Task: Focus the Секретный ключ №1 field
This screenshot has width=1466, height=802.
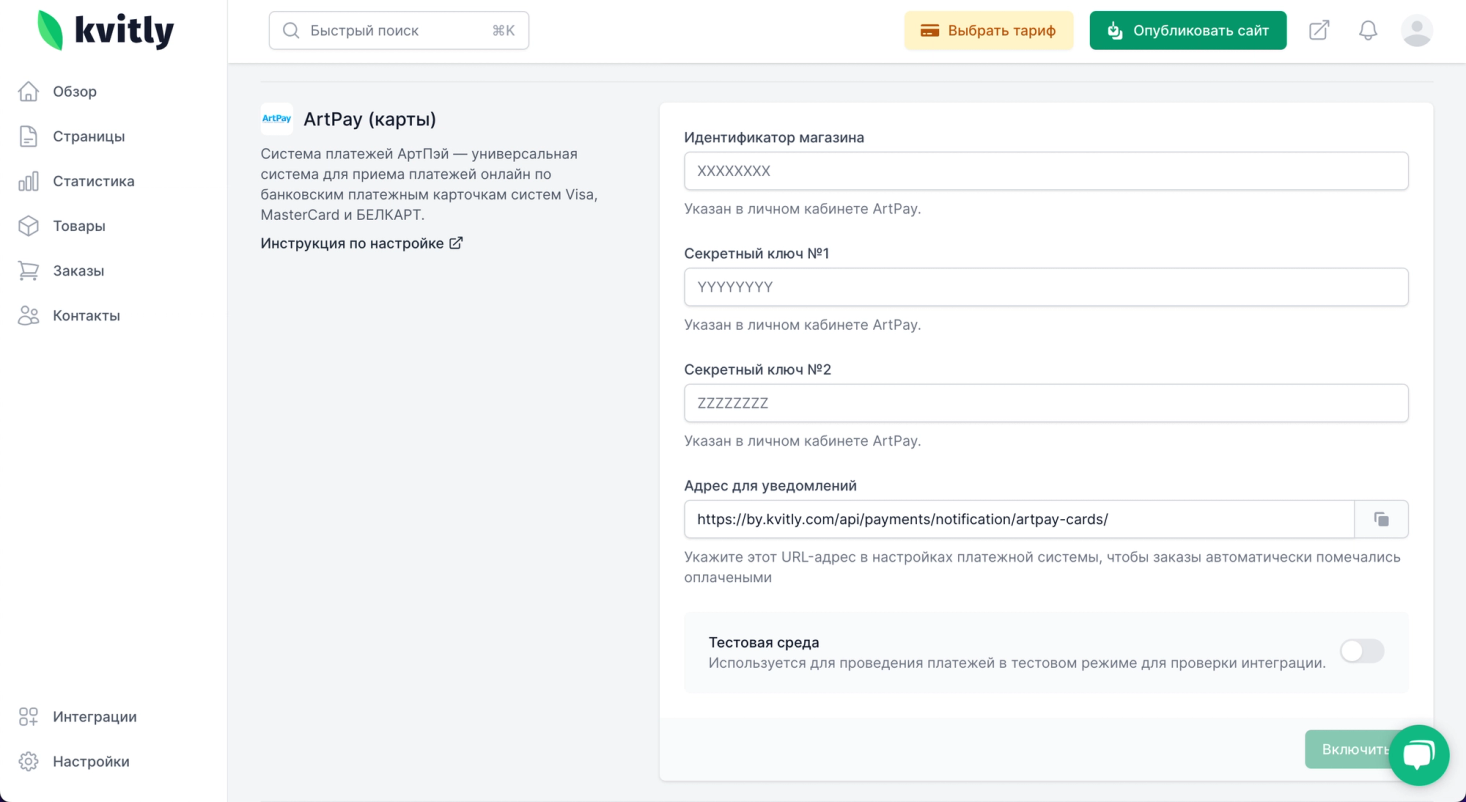Action: (x=1046, y=287)
